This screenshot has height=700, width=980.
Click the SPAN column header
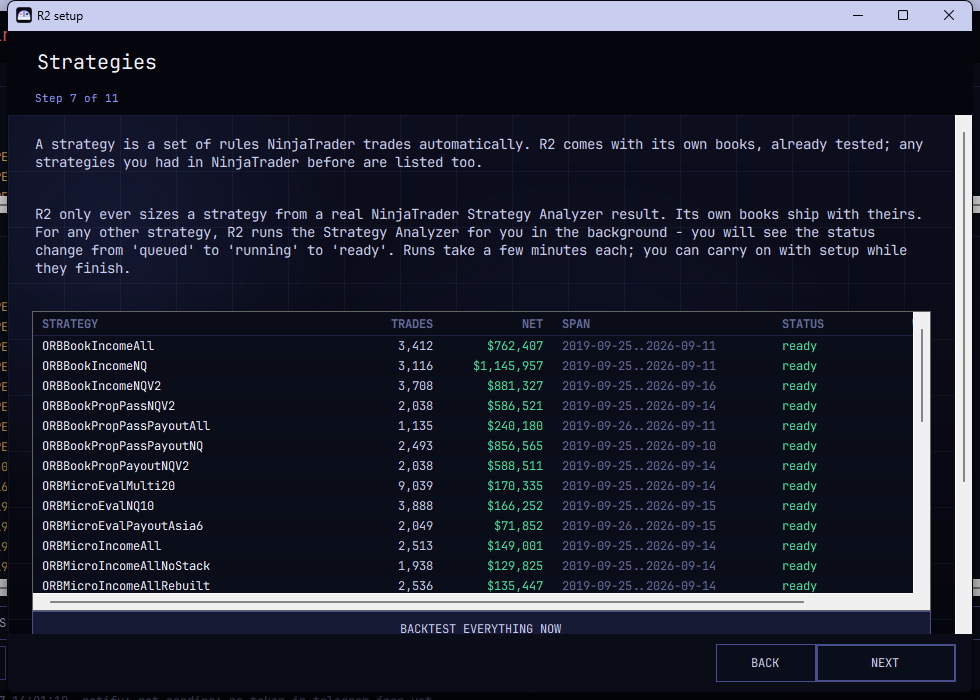576,324
